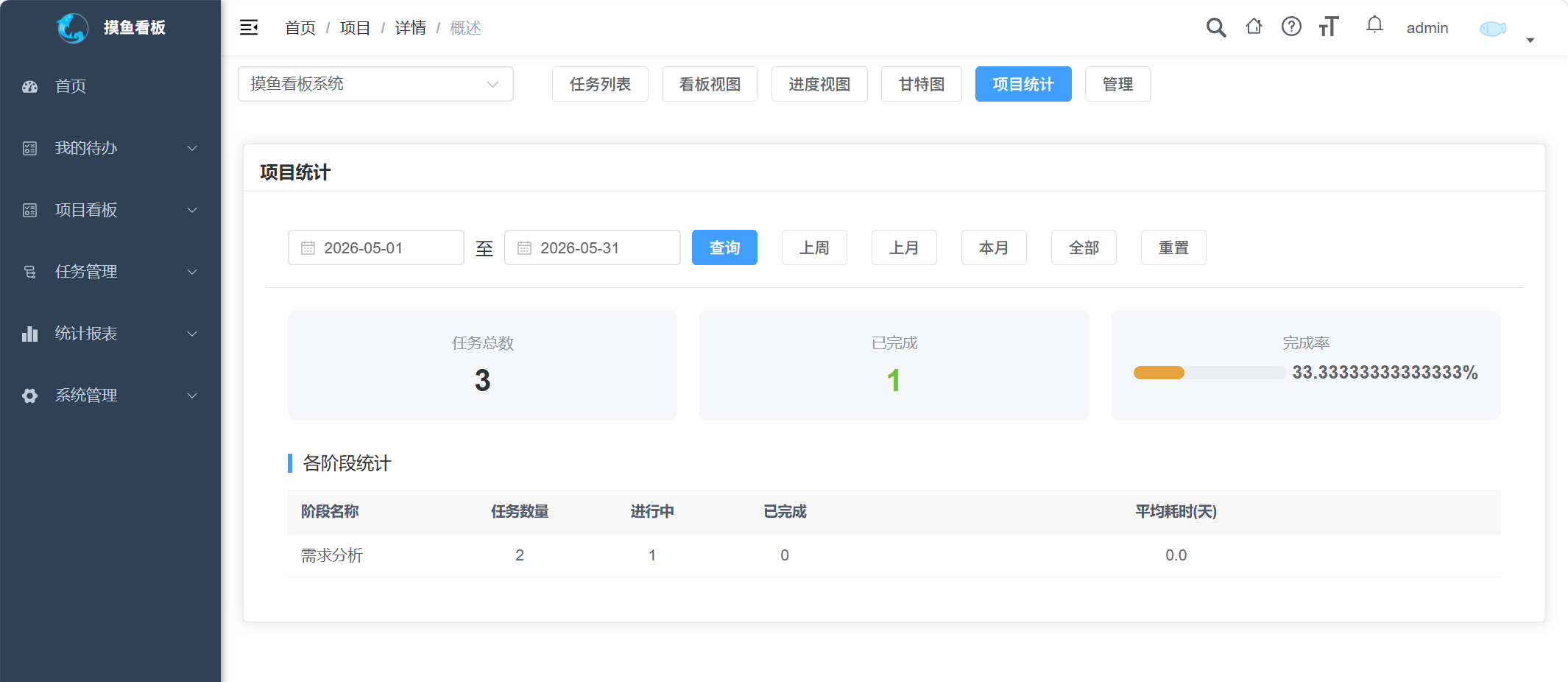Image resolution: width=1568 pixels, height=682 pixels.
Task: Filter by 上周 button
Action: pyautogui.click(x=814, y=247)
